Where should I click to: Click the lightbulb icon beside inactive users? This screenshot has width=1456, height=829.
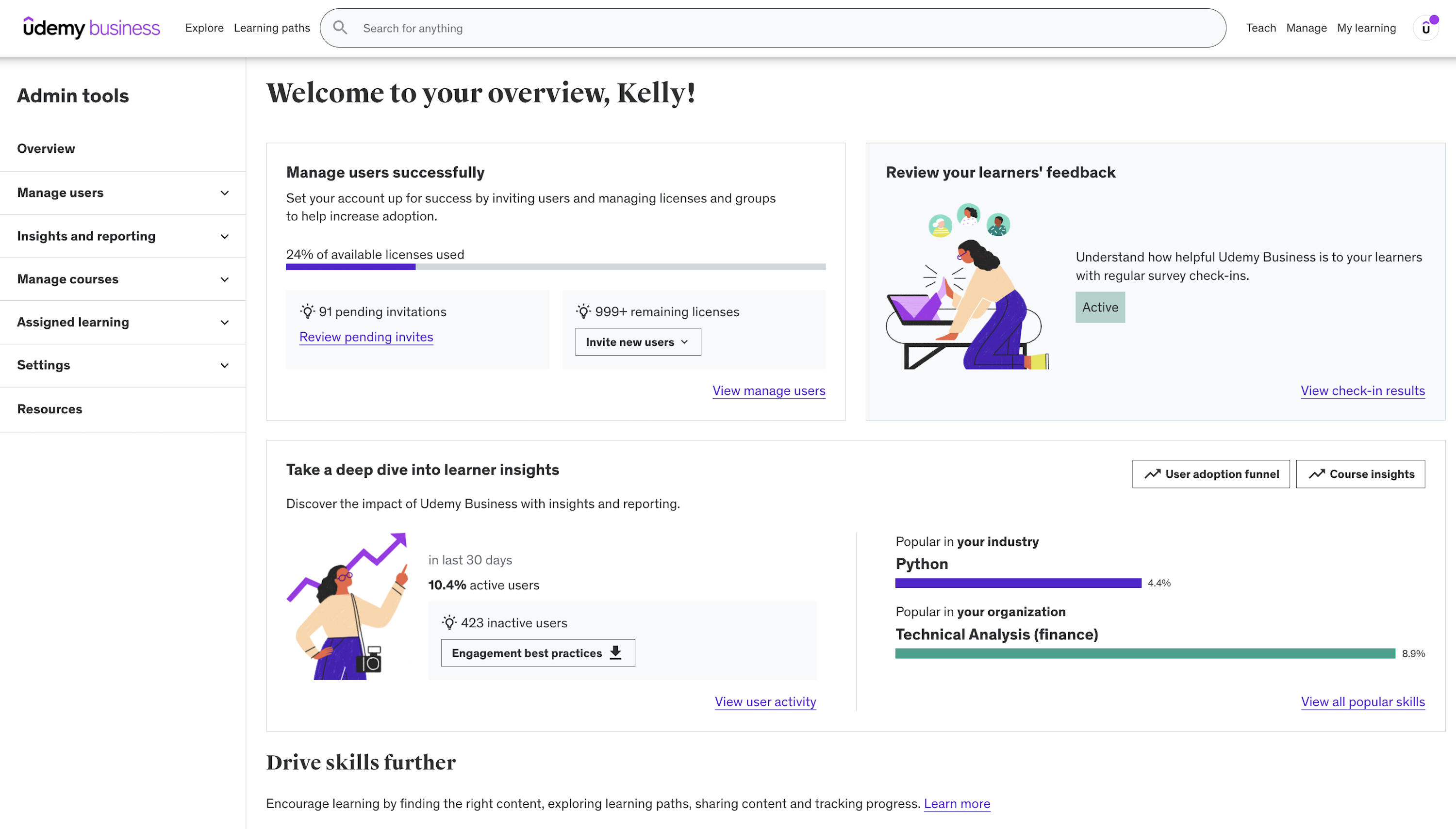(449, 622)
